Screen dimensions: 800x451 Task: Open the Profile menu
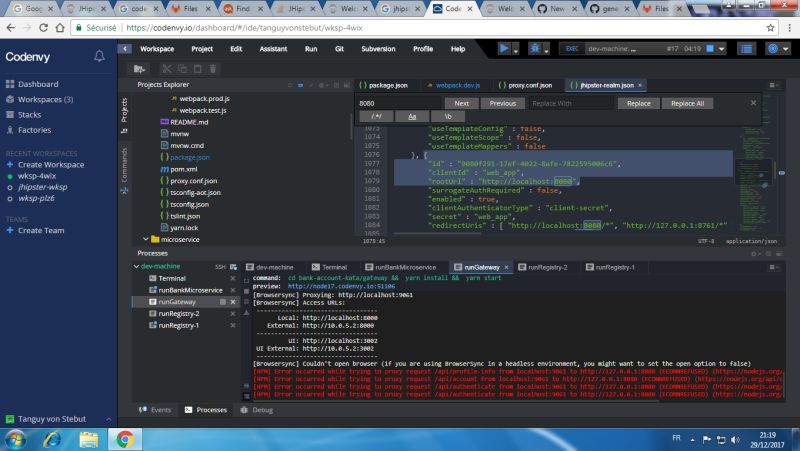click(423, 49)
